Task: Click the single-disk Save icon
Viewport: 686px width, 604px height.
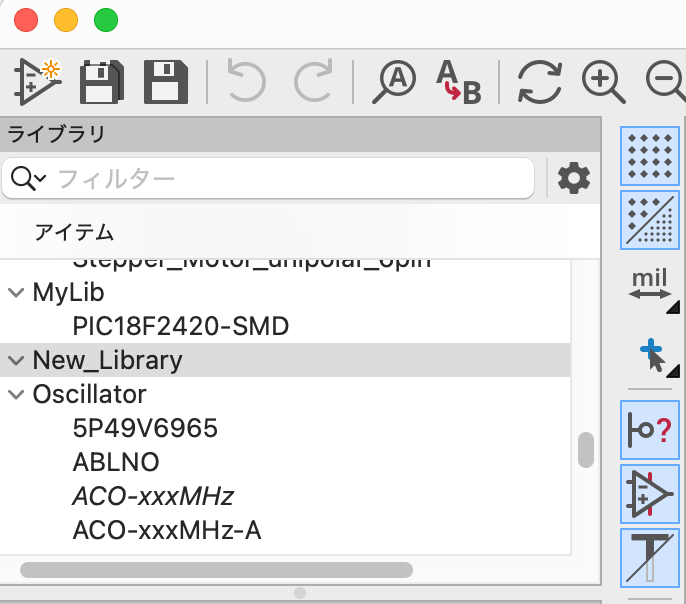Action: click(x=166, y=82)
